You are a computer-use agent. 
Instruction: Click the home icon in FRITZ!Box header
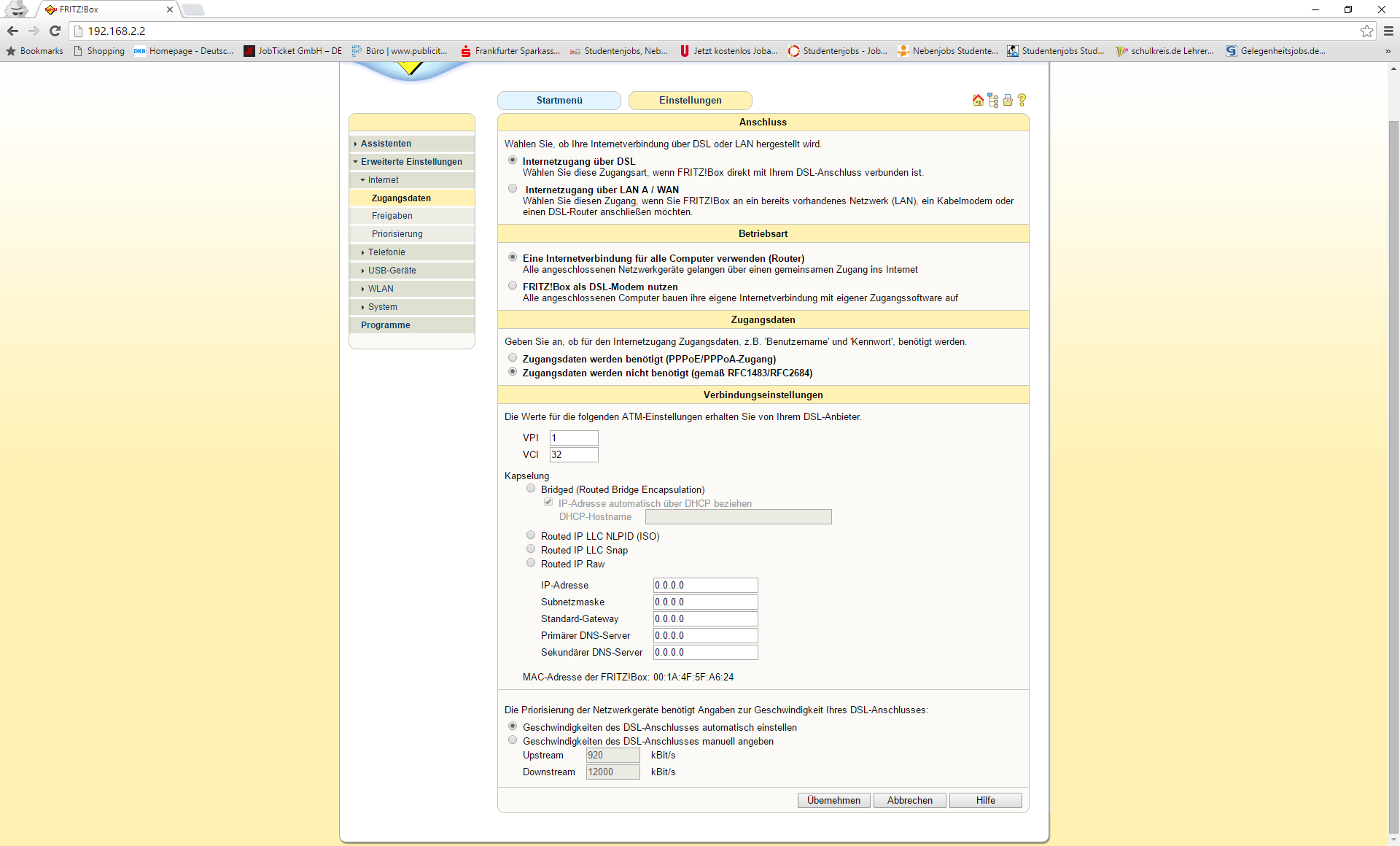(x=978, y=100)
